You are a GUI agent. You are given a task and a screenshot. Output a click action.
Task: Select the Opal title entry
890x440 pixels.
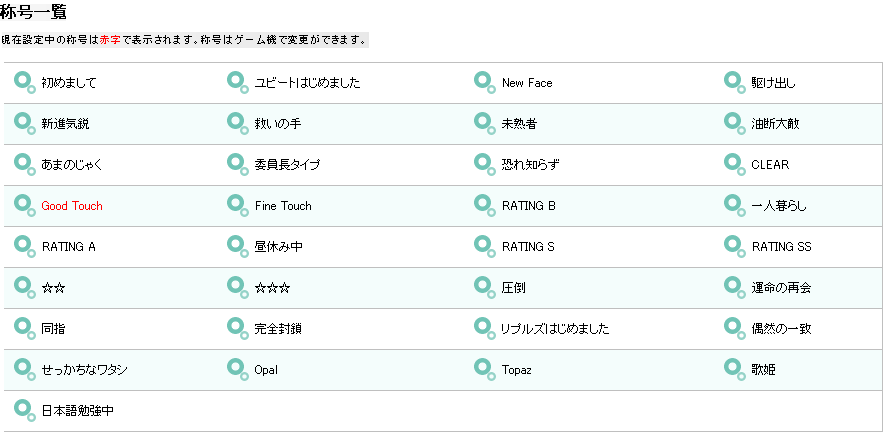(266, 370)
